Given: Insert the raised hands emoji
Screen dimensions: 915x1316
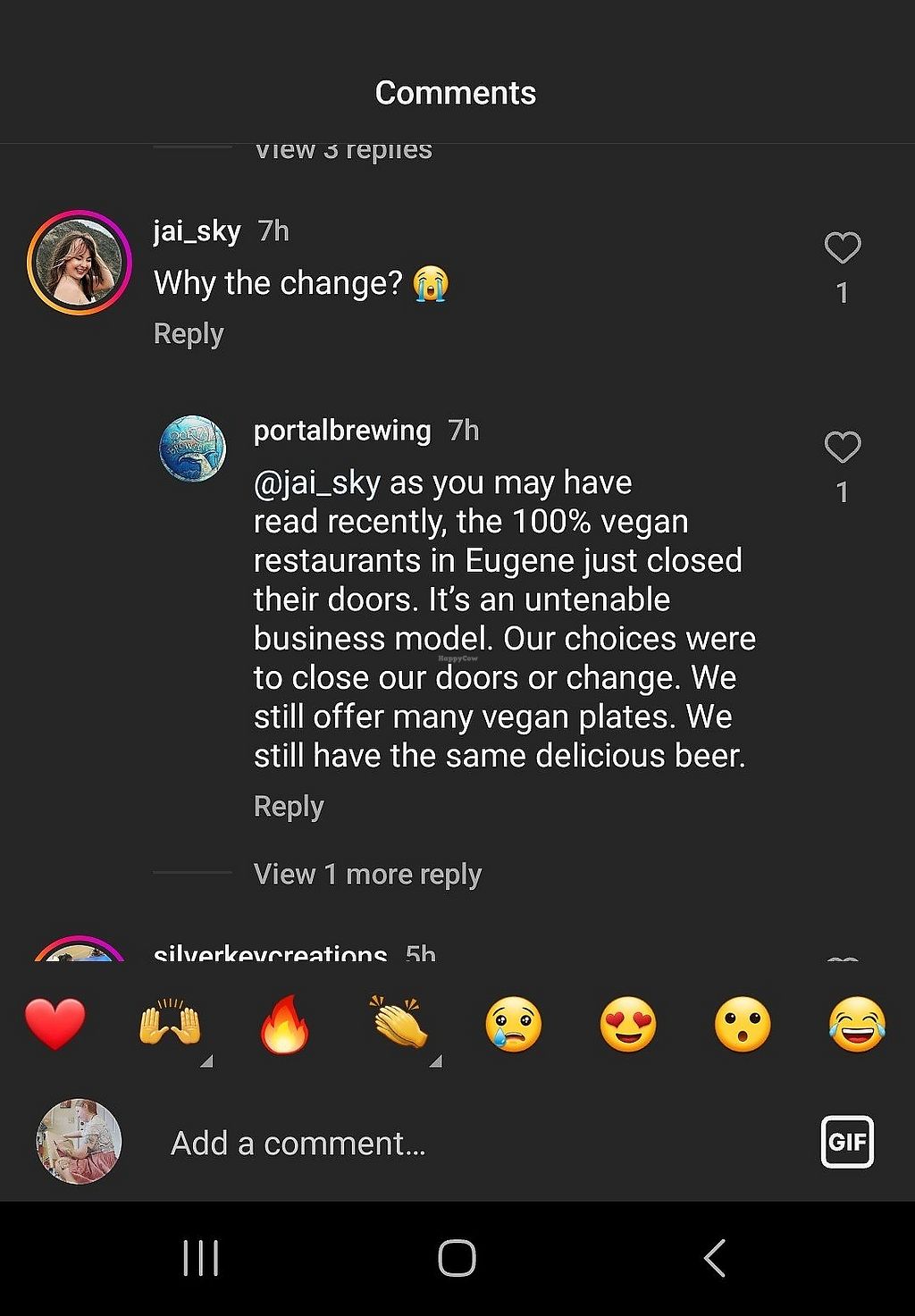Looking at the screenshot, I should coord(170,1024).
